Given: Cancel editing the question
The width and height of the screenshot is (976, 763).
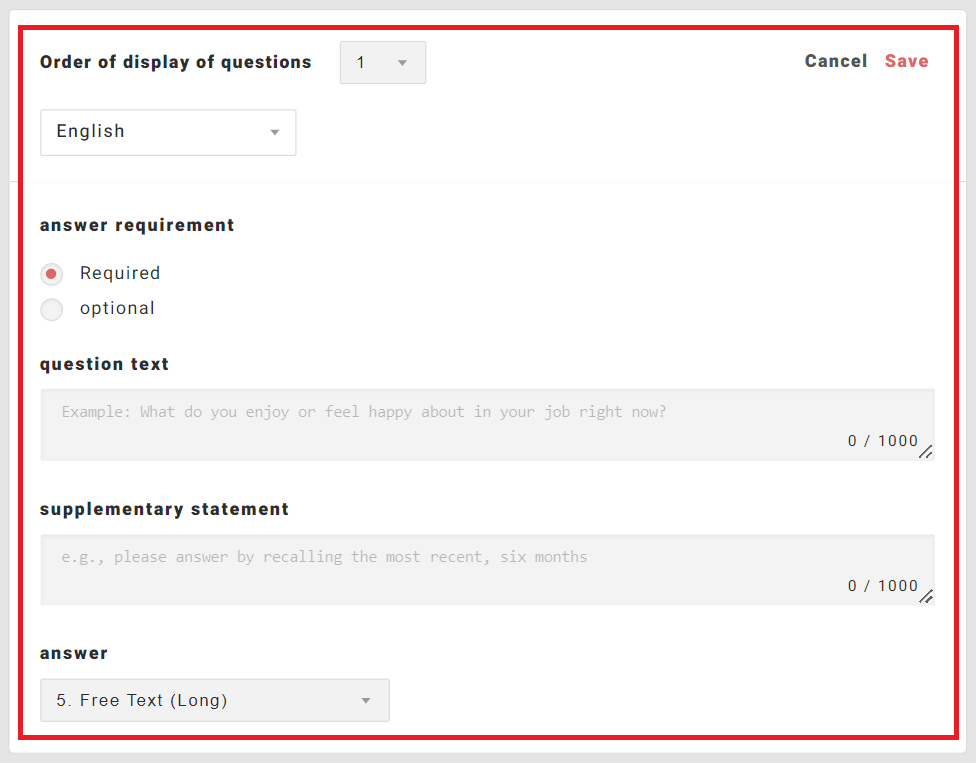Looking at the screenshot, I should 835,61.
